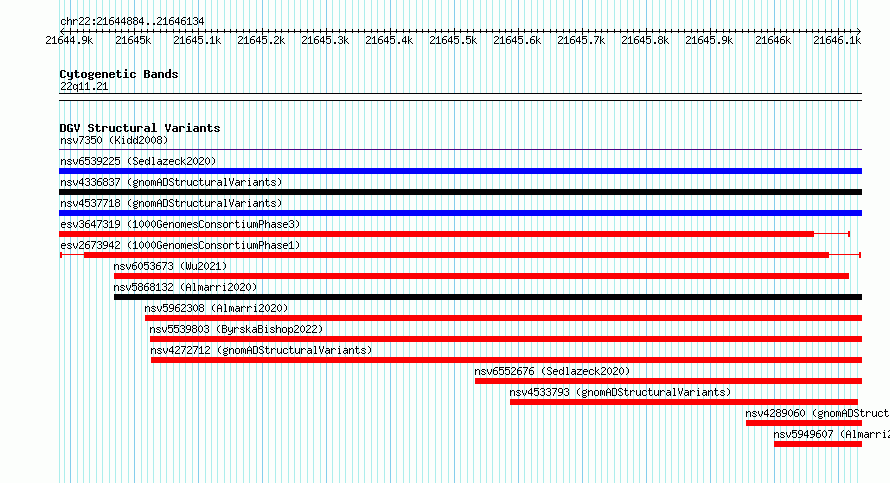Screen dimensions: 890x483
Task: Select the red nsv4533793 variant bar
Action: point(684,402)
